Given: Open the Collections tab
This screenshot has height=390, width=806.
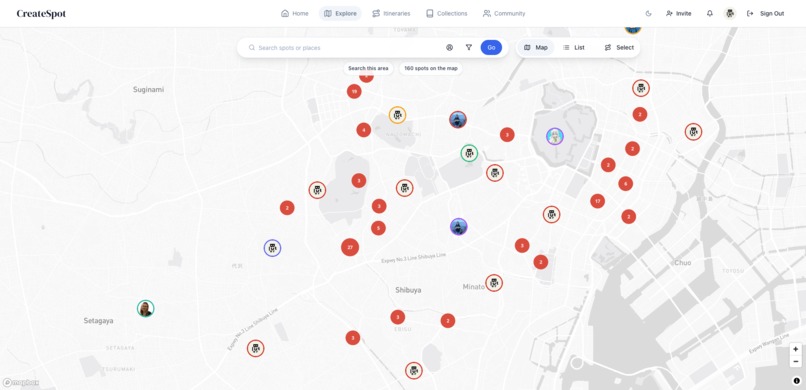Looking at the screenshot, I should [x=447, y=13].
